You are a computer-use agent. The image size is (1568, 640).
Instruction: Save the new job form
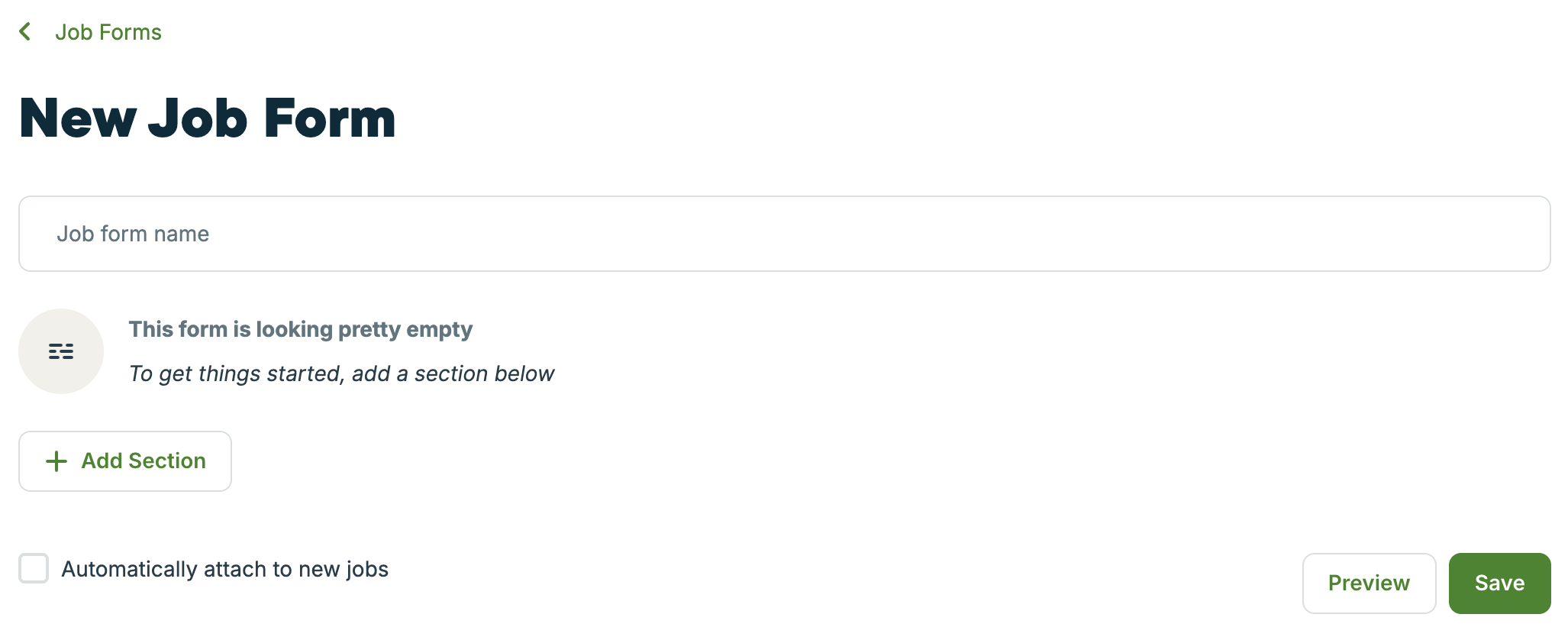point(1499,583)
